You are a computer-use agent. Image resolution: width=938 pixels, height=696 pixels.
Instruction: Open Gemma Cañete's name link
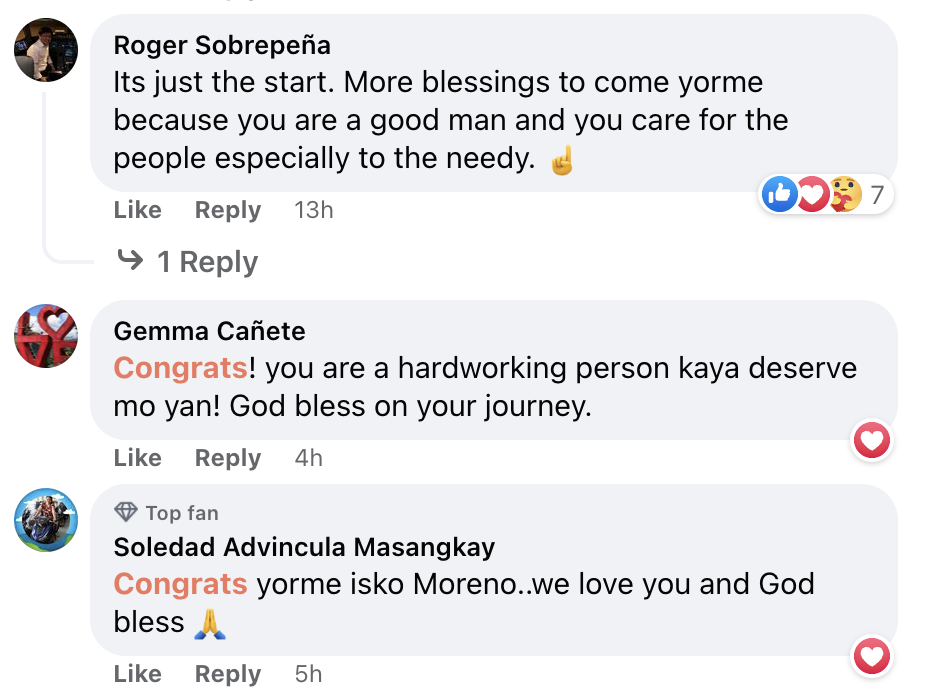pos(210,331)
